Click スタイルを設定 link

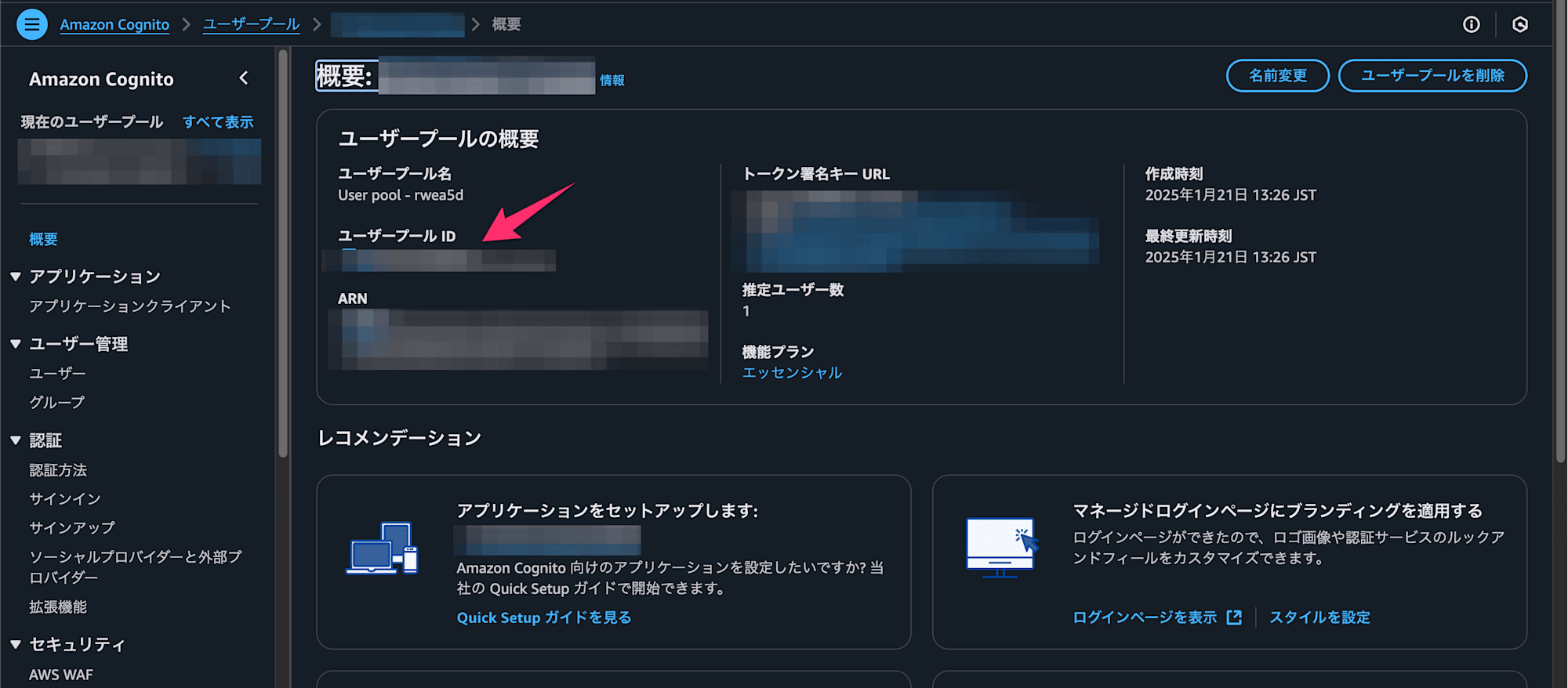coord(1319,617)
